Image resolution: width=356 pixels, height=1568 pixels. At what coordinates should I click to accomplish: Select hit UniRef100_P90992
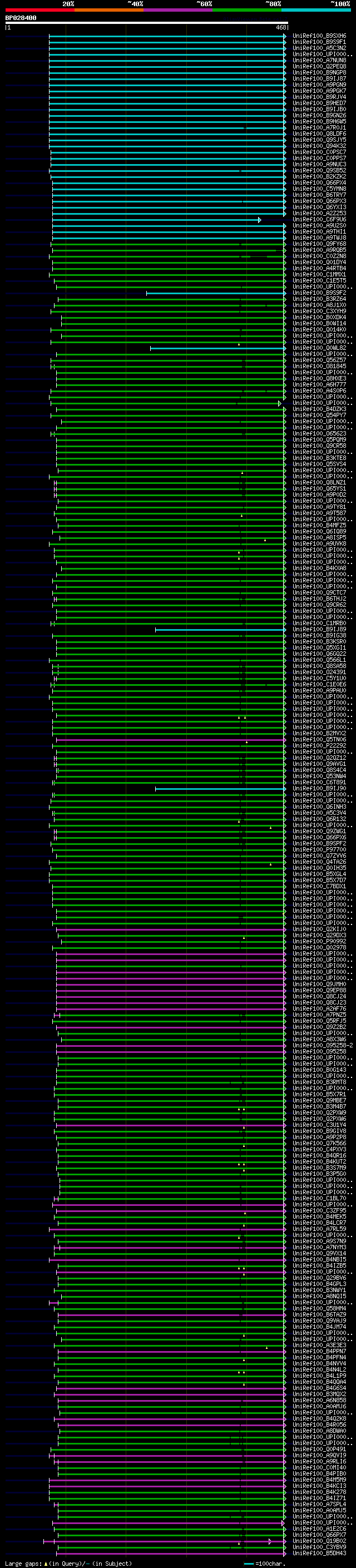coord(319,941)
